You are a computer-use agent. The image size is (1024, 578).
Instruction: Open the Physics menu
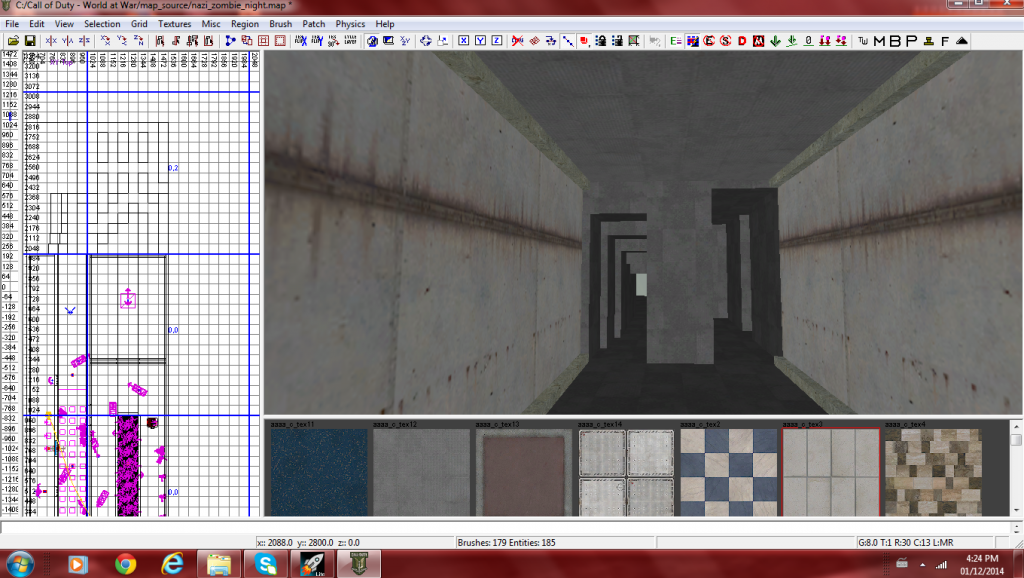(350, 24)
